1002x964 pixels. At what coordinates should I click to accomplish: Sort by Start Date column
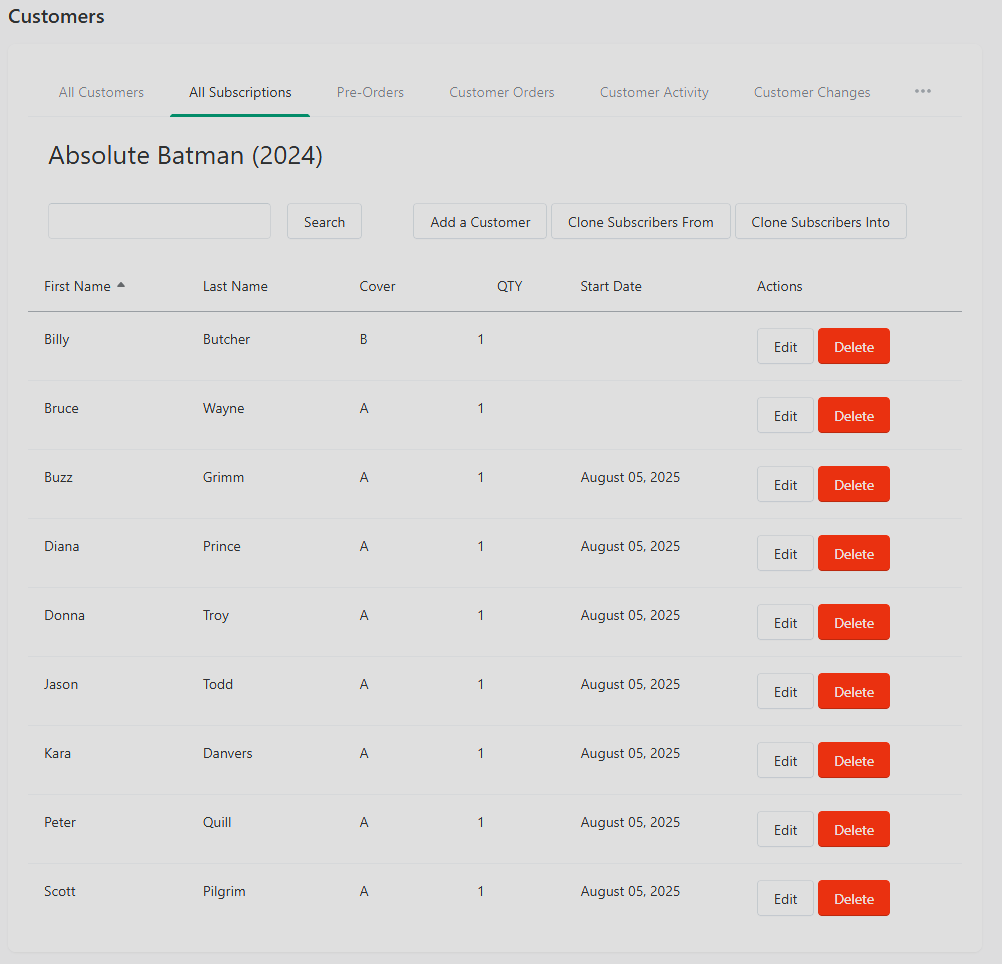[611, 286]
